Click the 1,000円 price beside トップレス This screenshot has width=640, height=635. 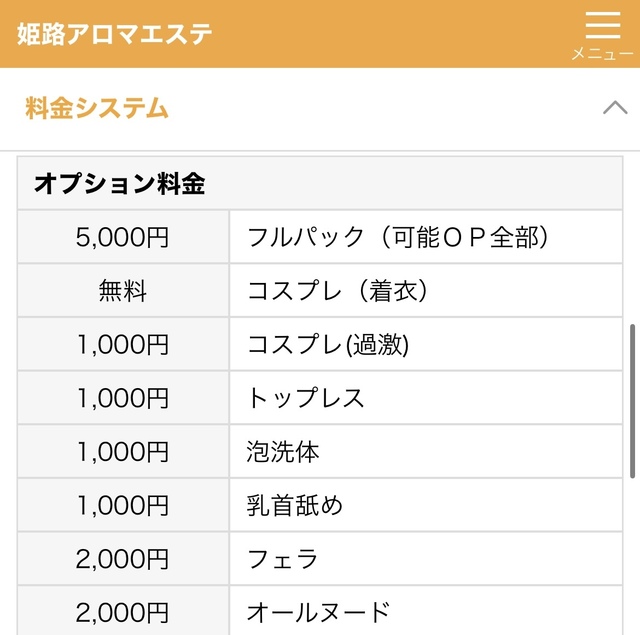coord(123,398)
